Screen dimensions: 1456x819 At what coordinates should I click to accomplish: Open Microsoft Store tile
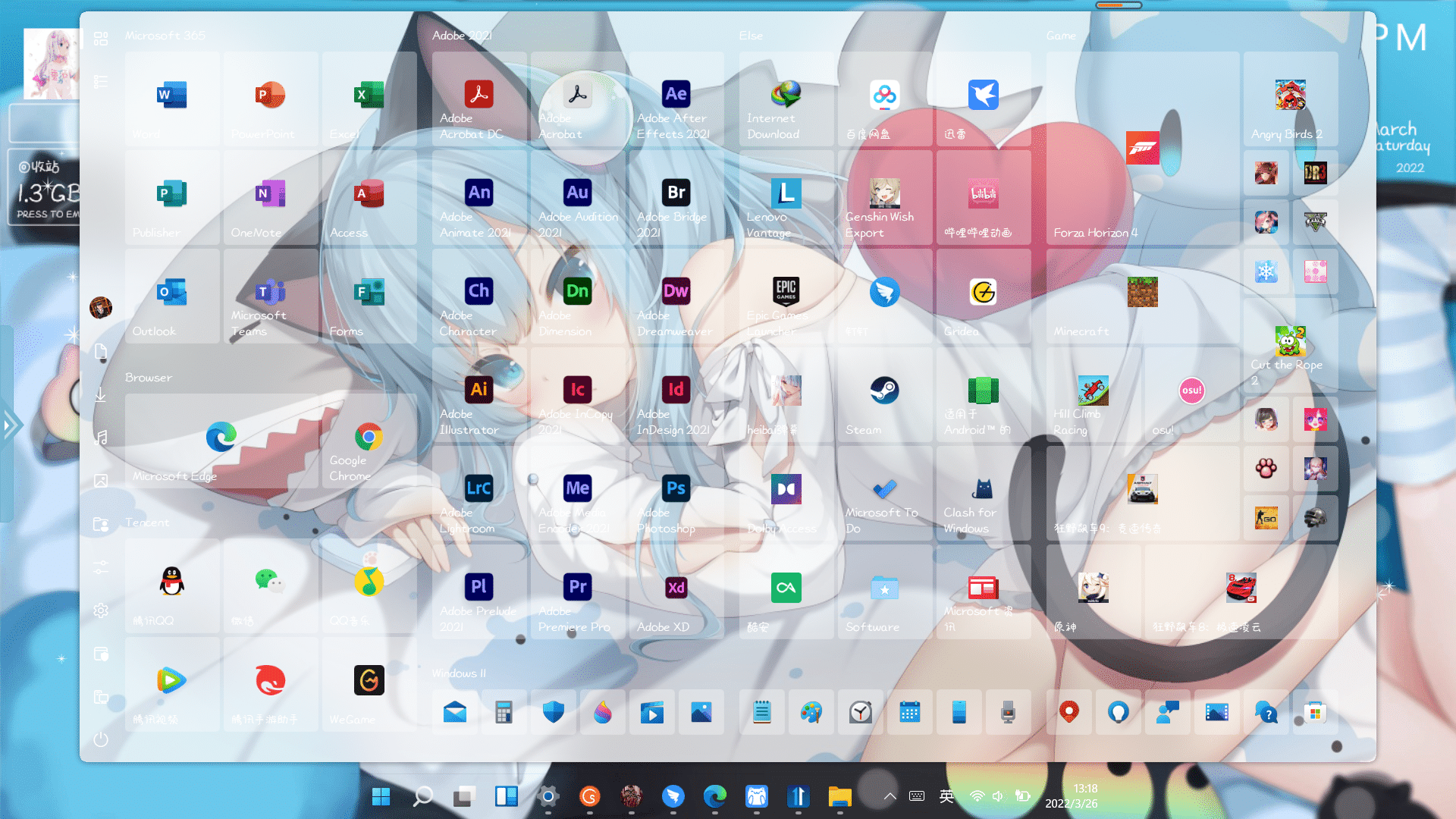[x=1315, y=712]
